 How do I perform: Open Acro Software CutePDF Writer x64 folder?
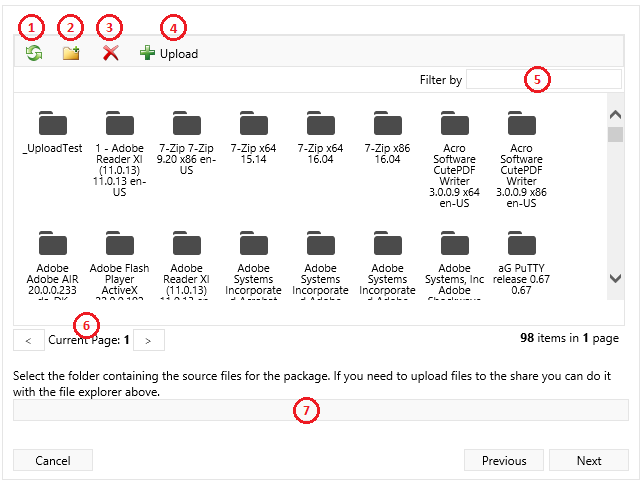pos(454,125)
